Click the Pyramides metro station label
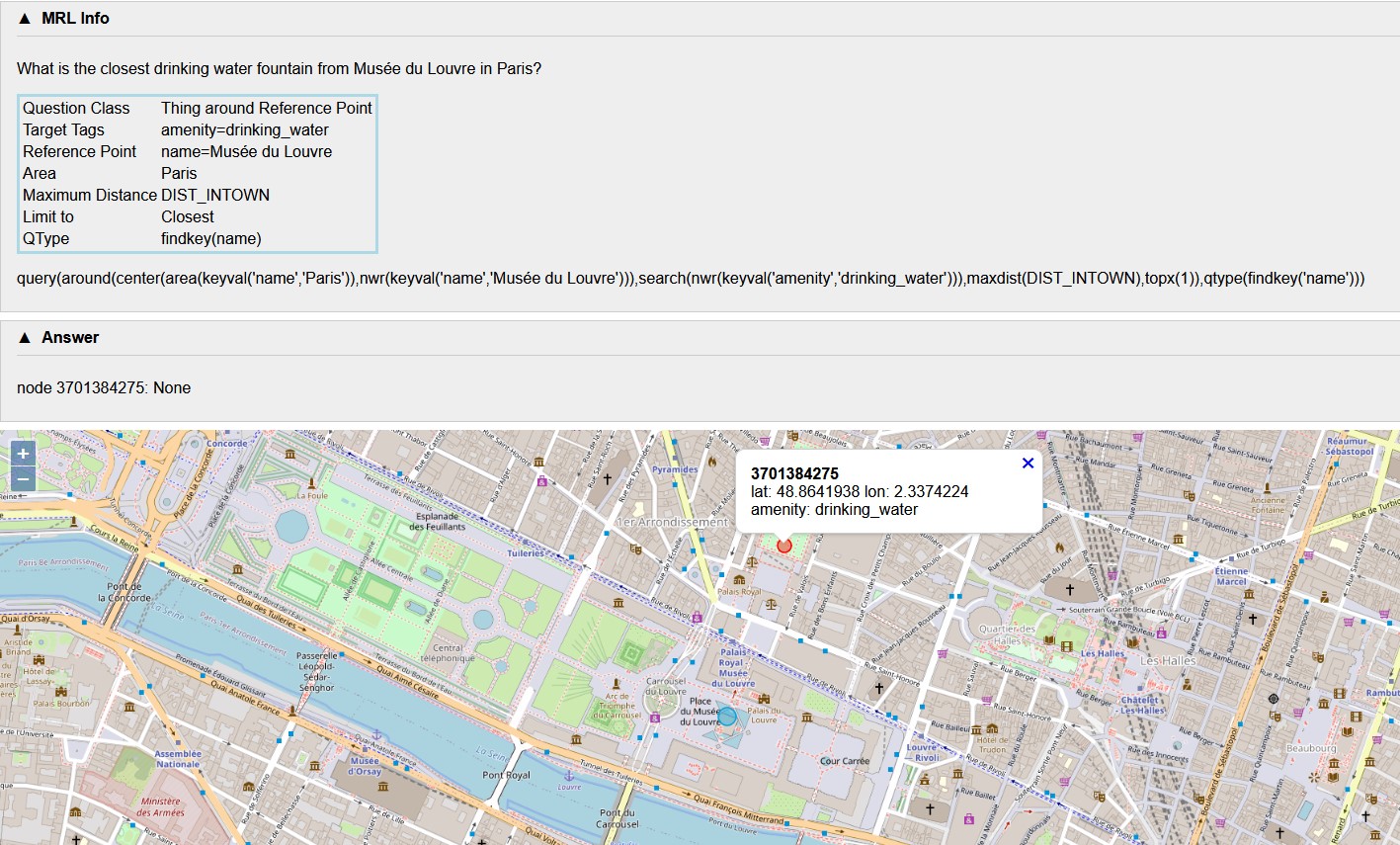The image size is (1400, 845). [675, 469]
